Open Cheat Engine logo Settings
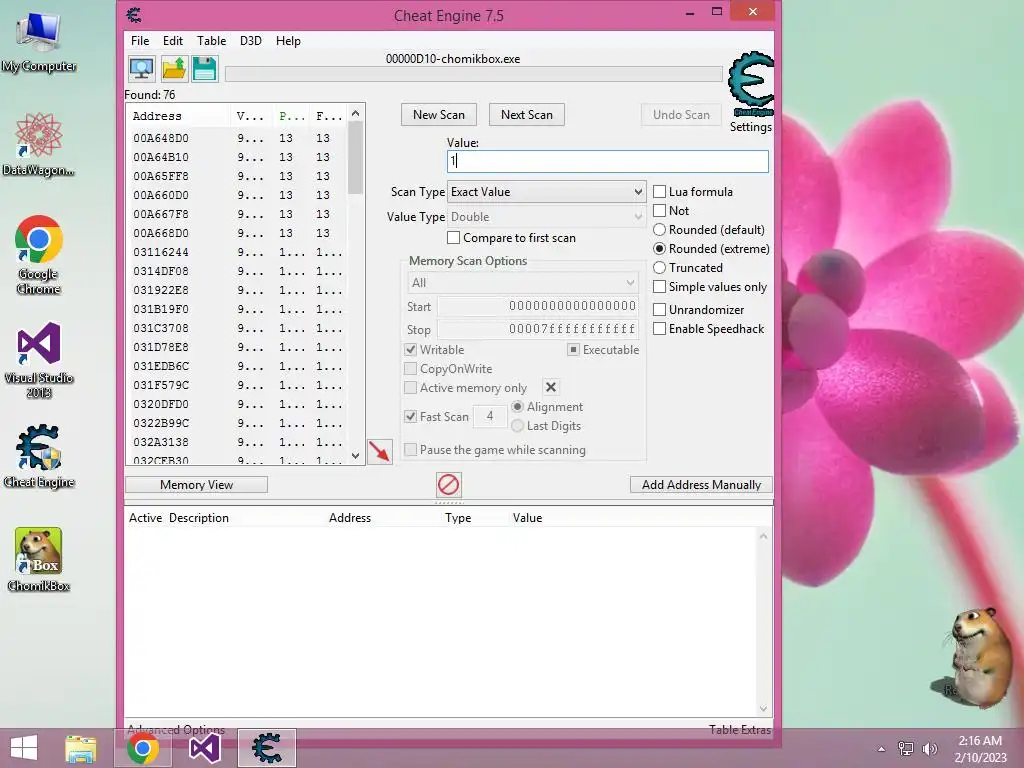Image resolution: width=1024 pixels, height=768 pixels. click(751, 92)
